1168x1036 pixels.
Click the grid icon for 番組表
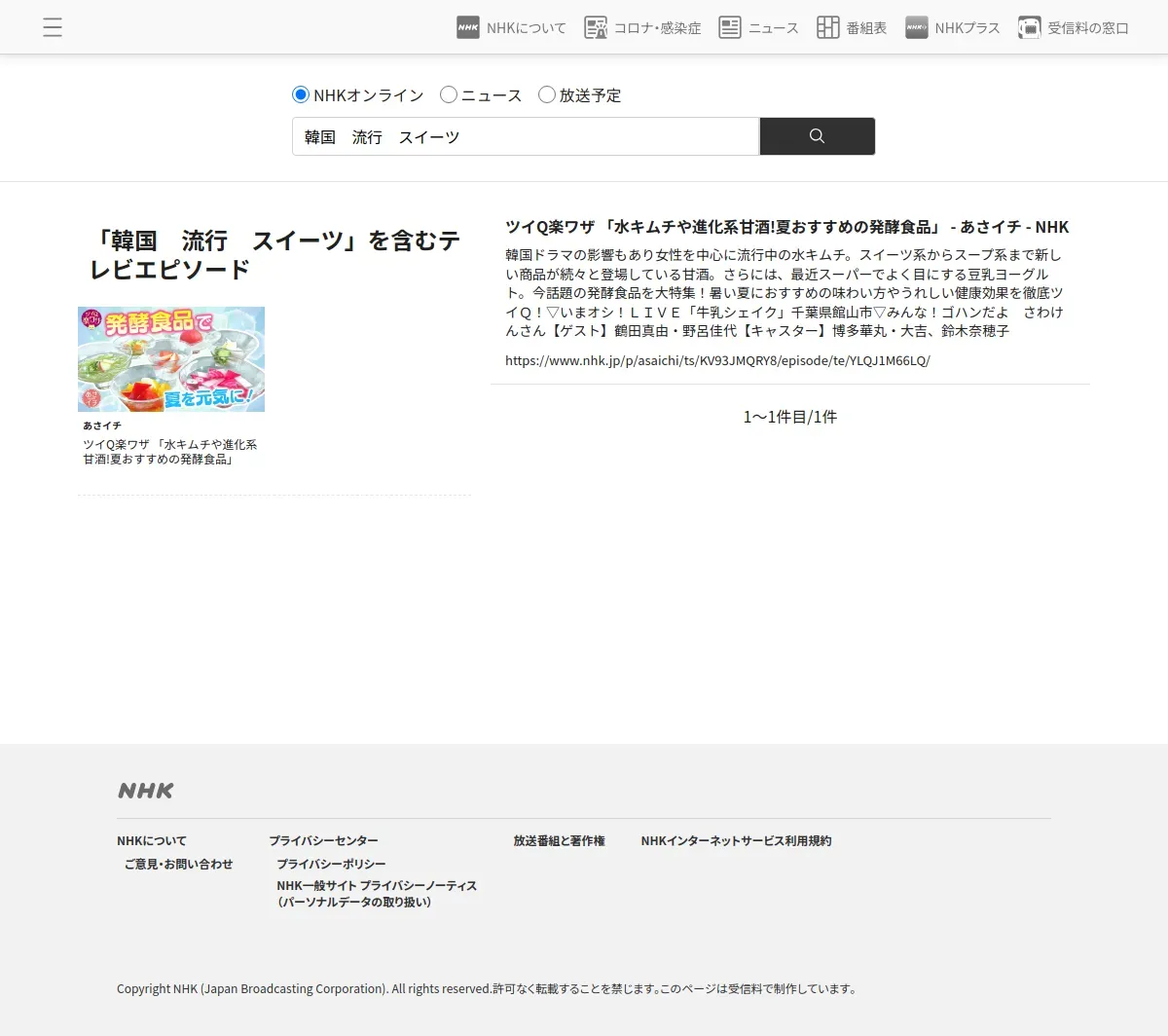pyautogui.click(x=828, y=27)
